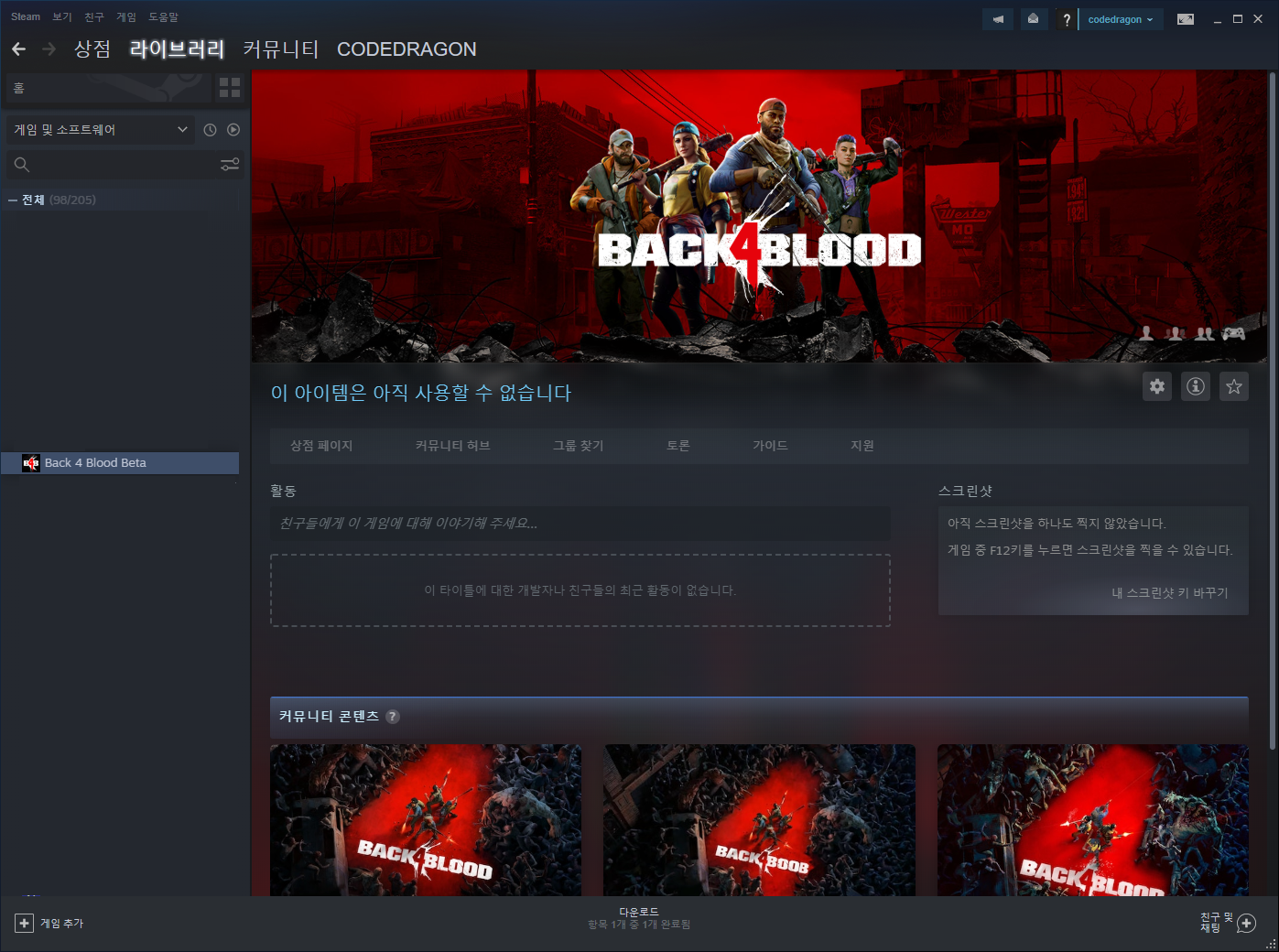This screenshot has height=952, width=1279.
Task: Show game info with the i icon
Action: (x=1196, y=386)
